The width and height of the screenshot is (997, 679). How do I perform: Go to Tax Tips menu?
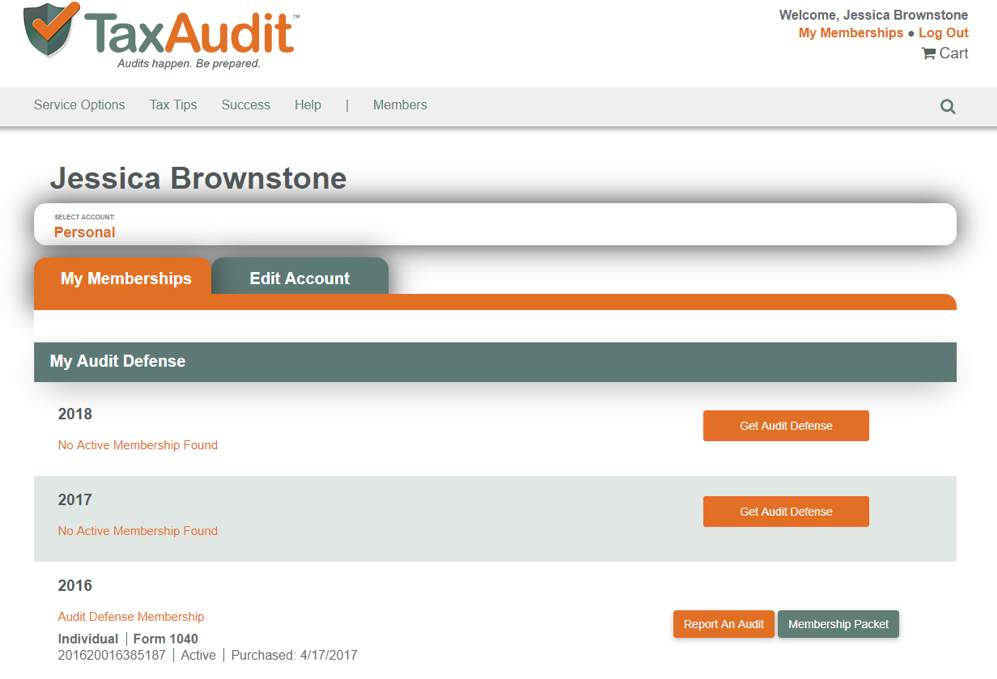click(x=173, y=105)
